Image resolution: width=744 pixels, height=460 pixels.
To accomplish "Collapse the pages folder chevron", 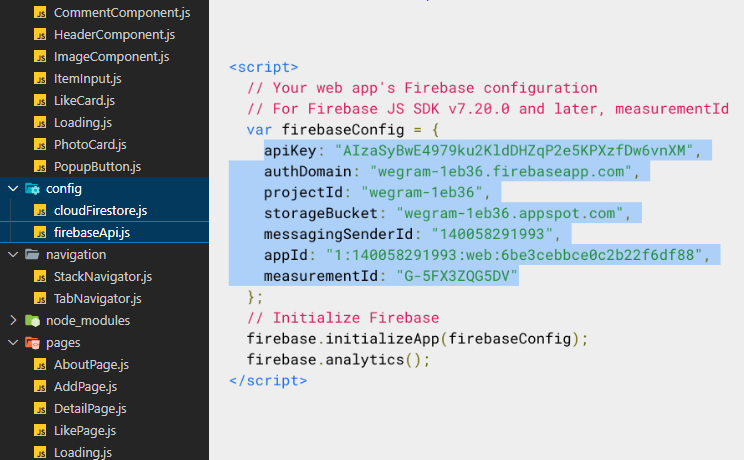I will coord(13,342).
